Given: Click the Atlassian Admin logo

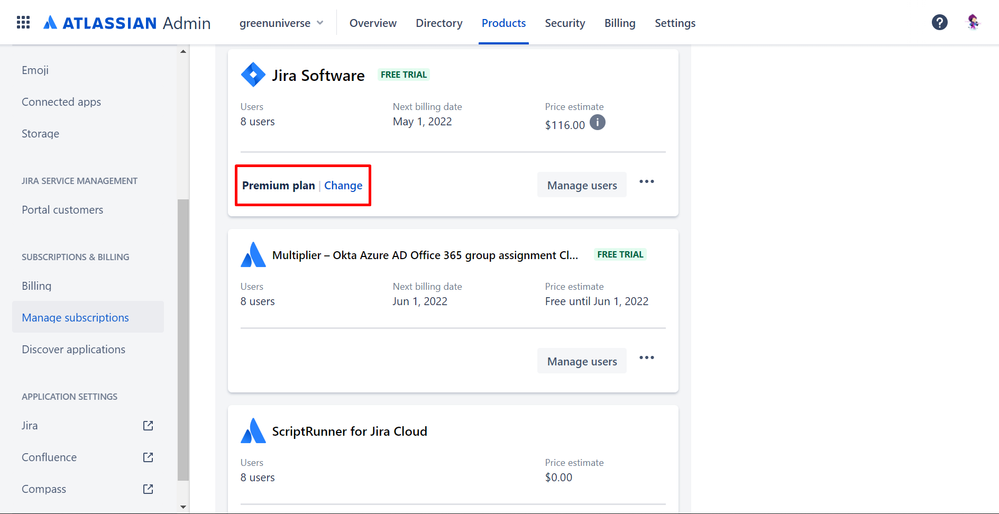Looking at the screenshot, I should tap(127, 23).
